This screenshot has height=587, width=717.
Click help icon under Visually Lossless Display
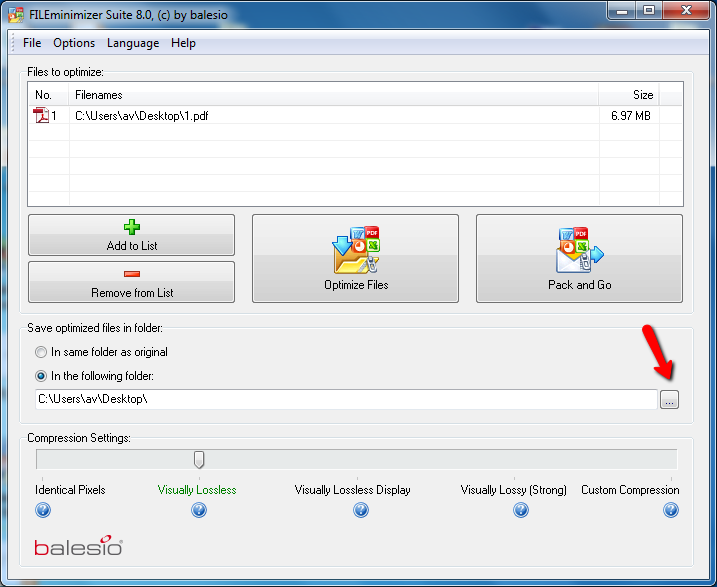pyautogui.click(x=361, y=510)
